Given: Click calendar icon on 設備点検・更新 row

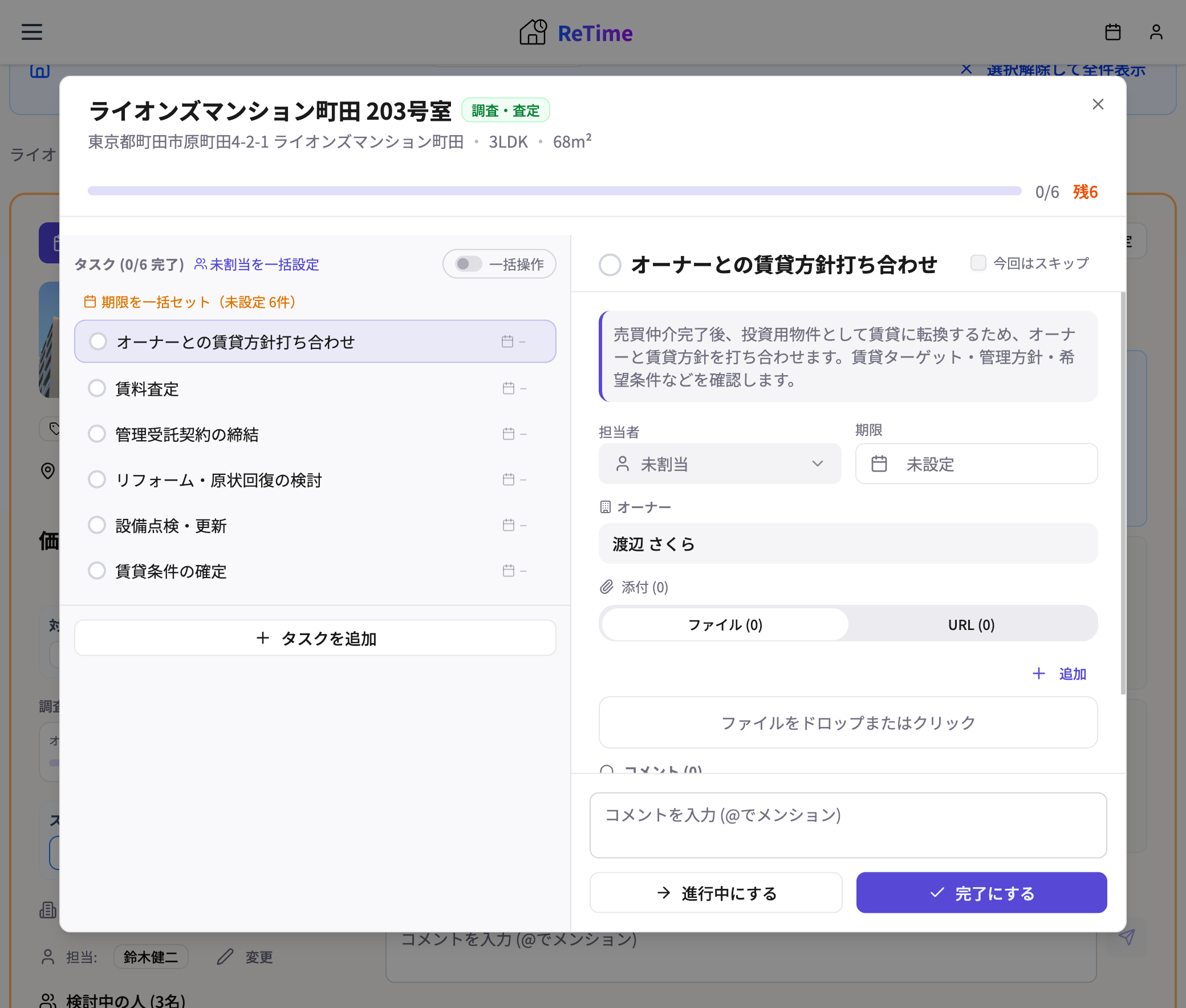Looking at the screenshot, I should pos(508,525).
